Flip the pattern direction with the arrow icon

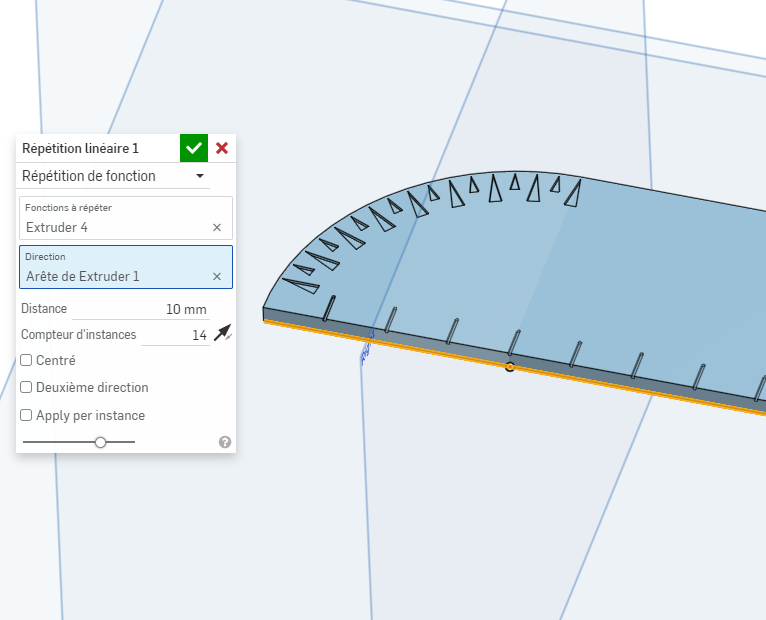coord(222,333)
